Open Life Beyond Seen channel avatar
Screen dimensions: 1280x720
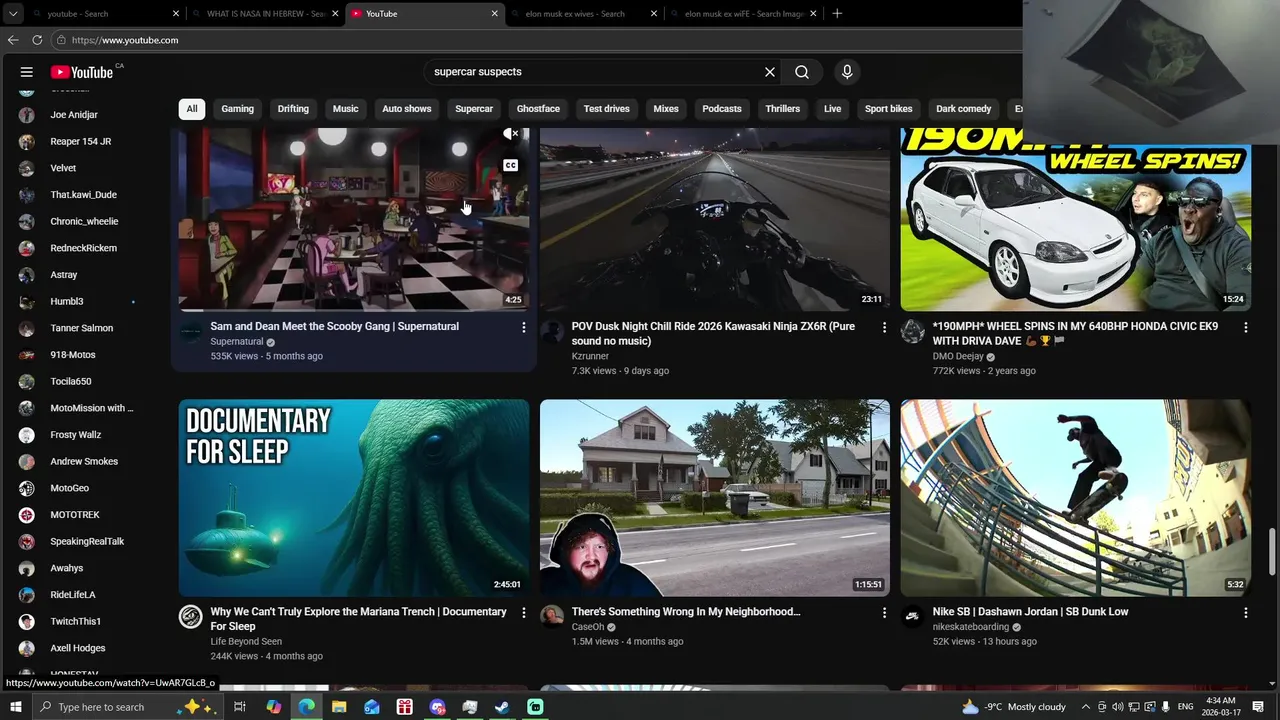(191, 616)
